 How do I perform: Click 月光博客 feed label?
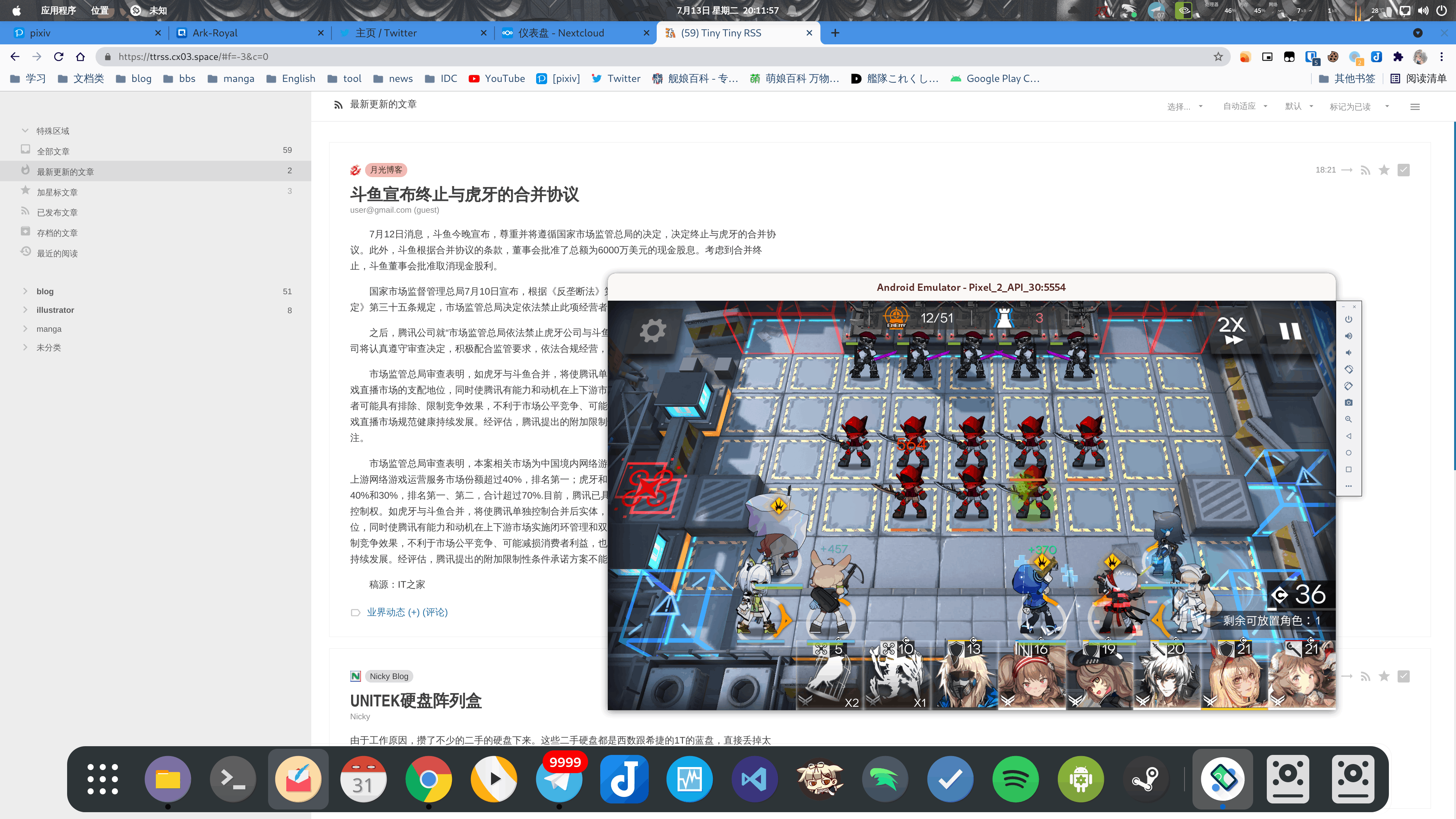click(x=386, y=170)
